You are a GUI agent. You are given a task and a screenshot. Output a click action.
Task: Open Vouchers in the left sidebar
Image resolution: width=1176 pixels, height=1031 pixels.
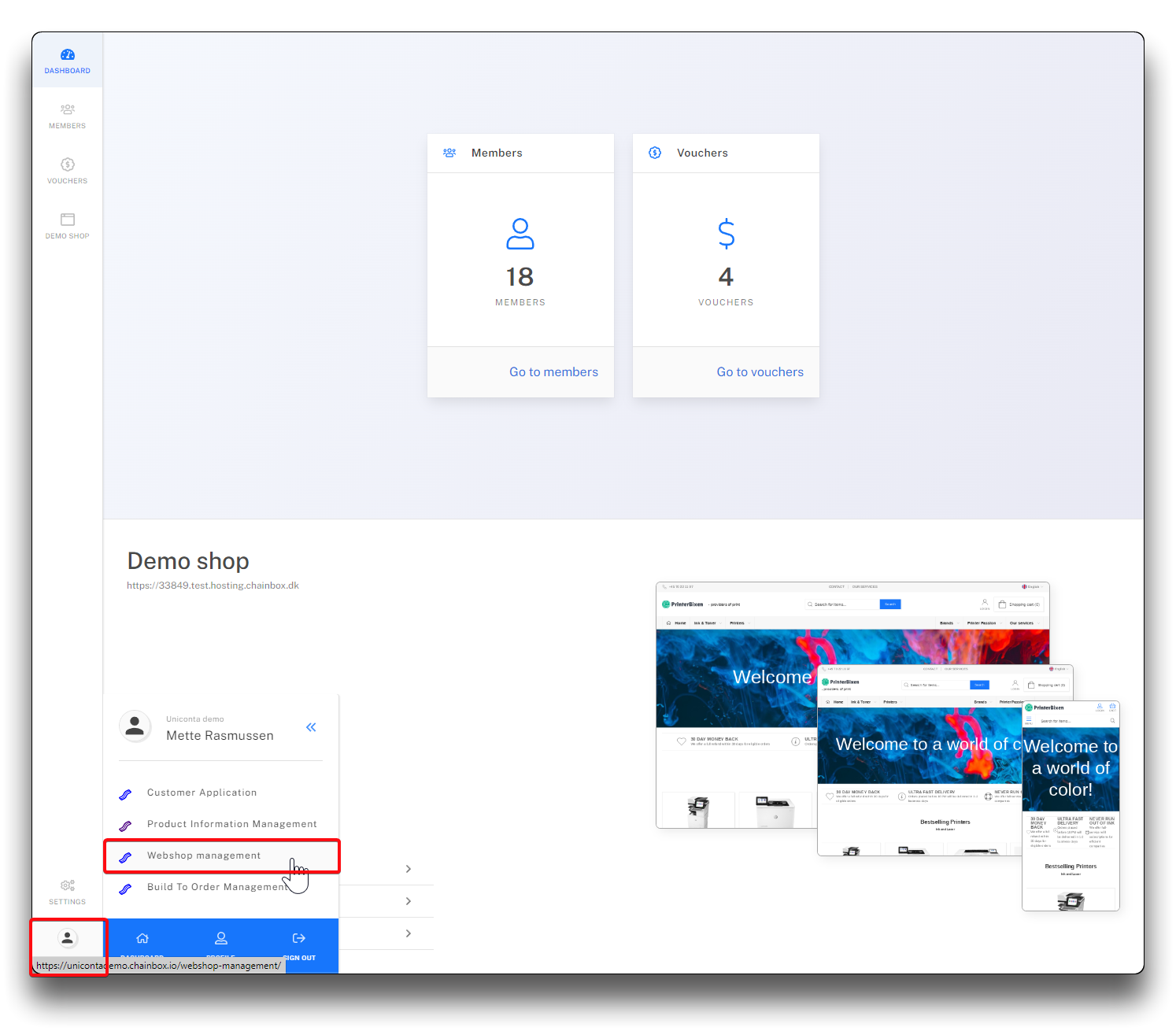click(68, 171)
